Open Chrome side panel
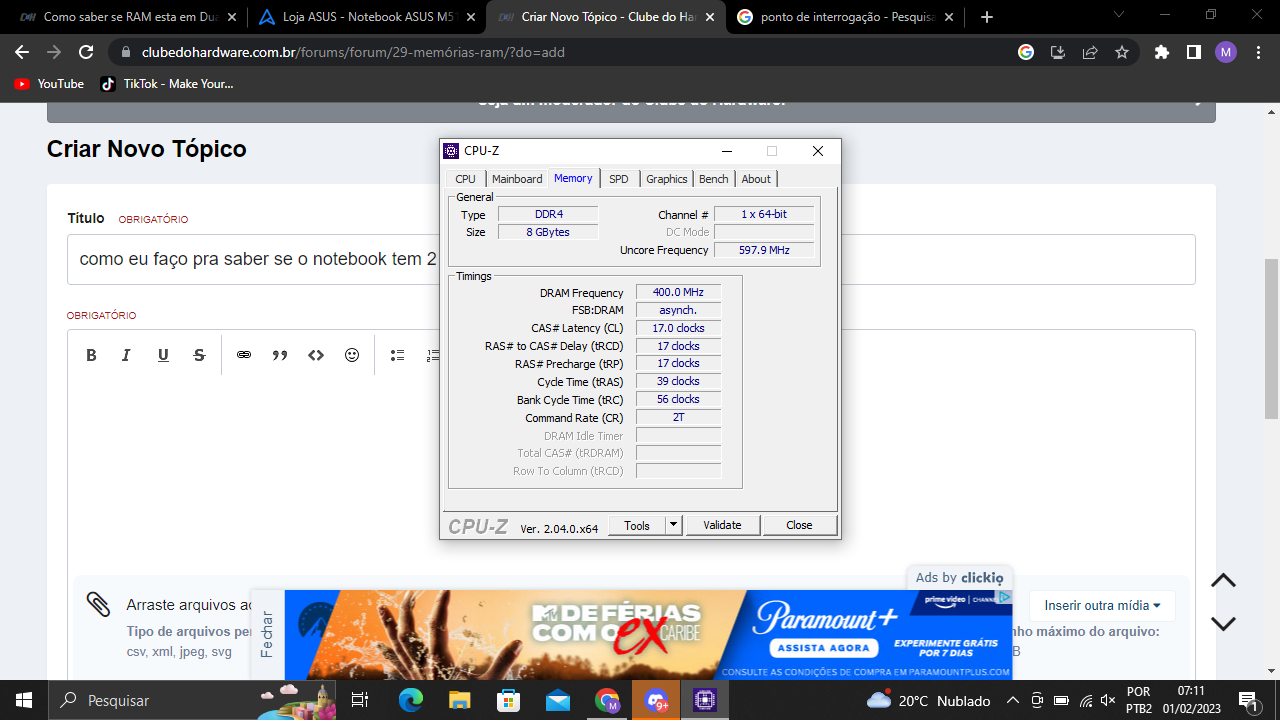 (x=1194, y=52)
